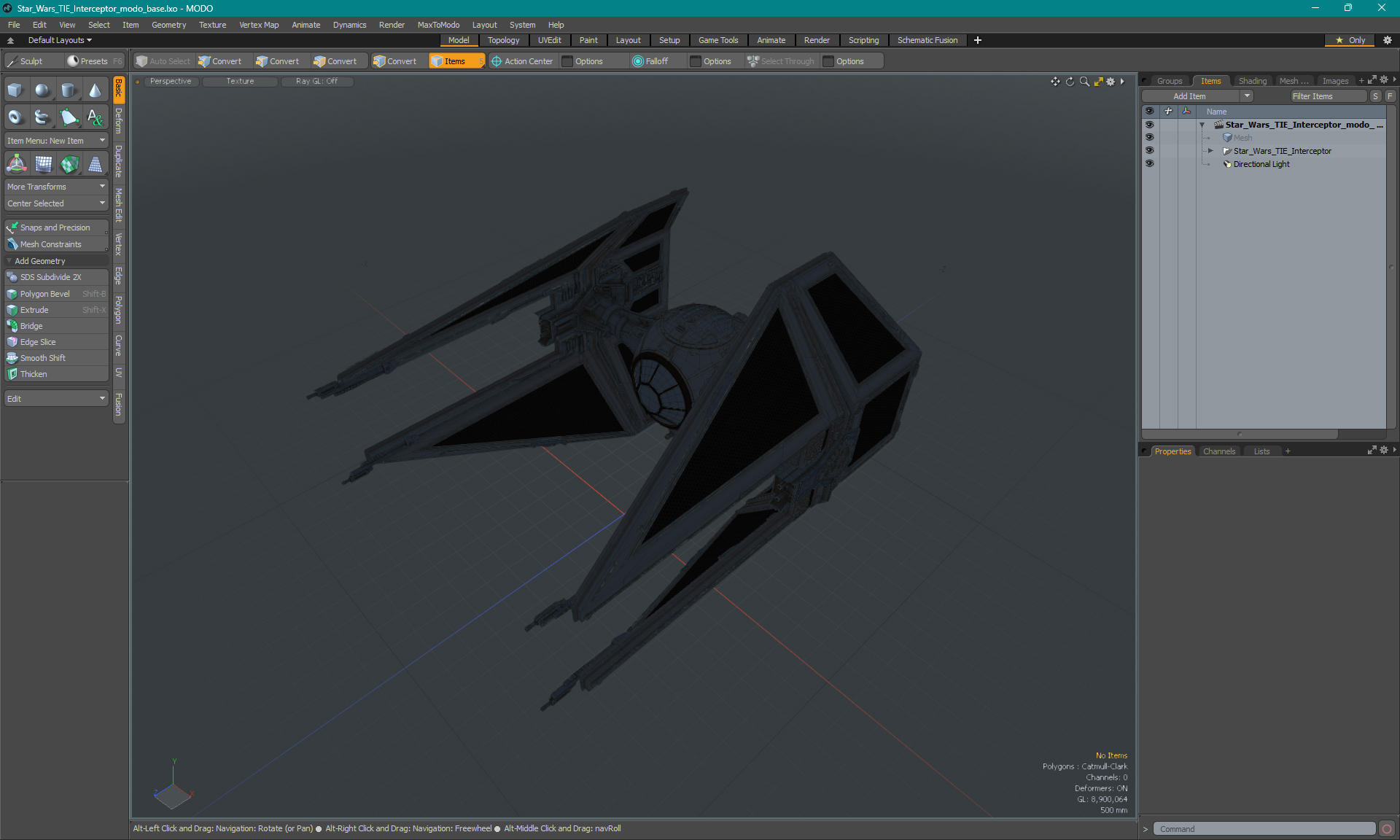
Task: Click the Mesh Constraints button
Action: 57,244
